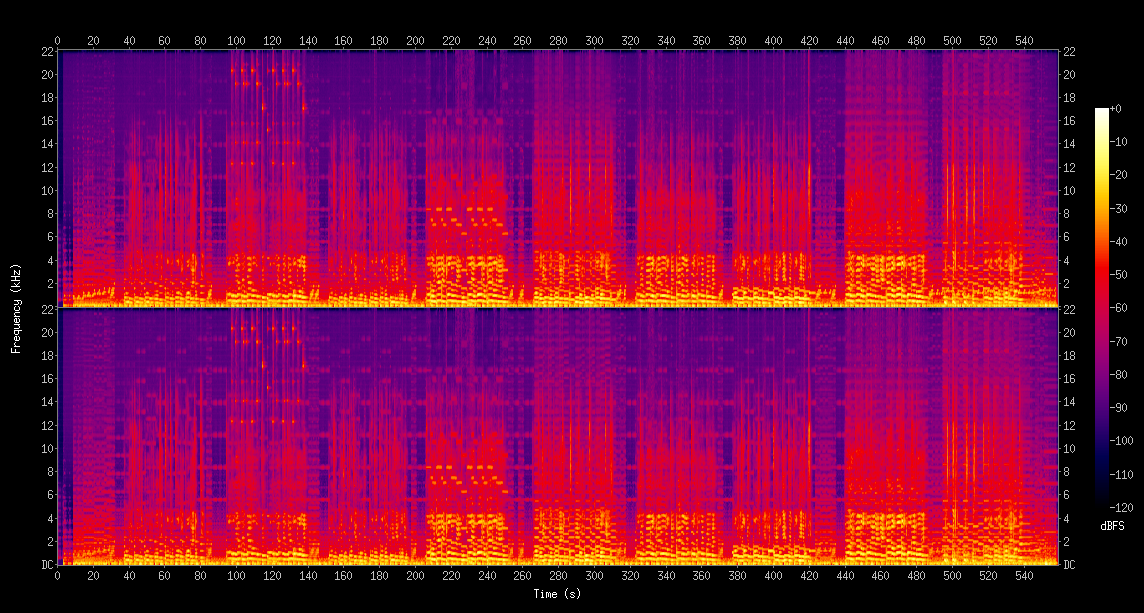Viewport: 1144px width, 613px height.
Task: Click the dark blue -100 dBFS colorbar band
Action: [x=1101, y=441]
